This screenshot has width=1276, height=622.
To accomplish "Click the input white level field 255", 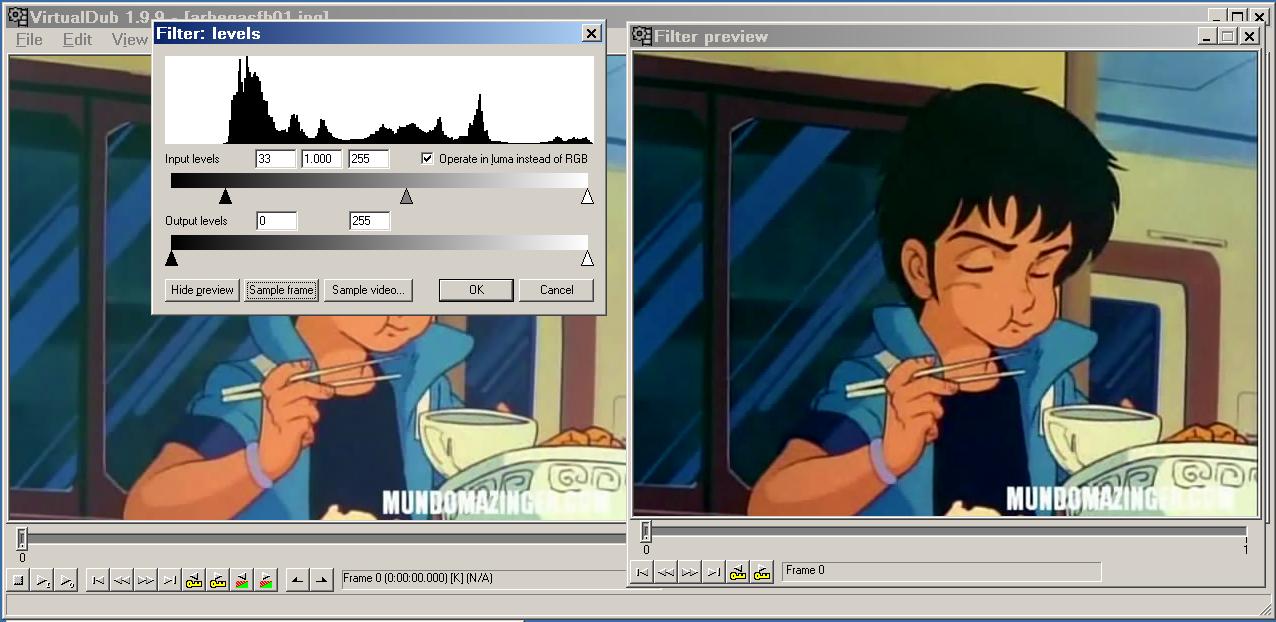I will (369, 159).
